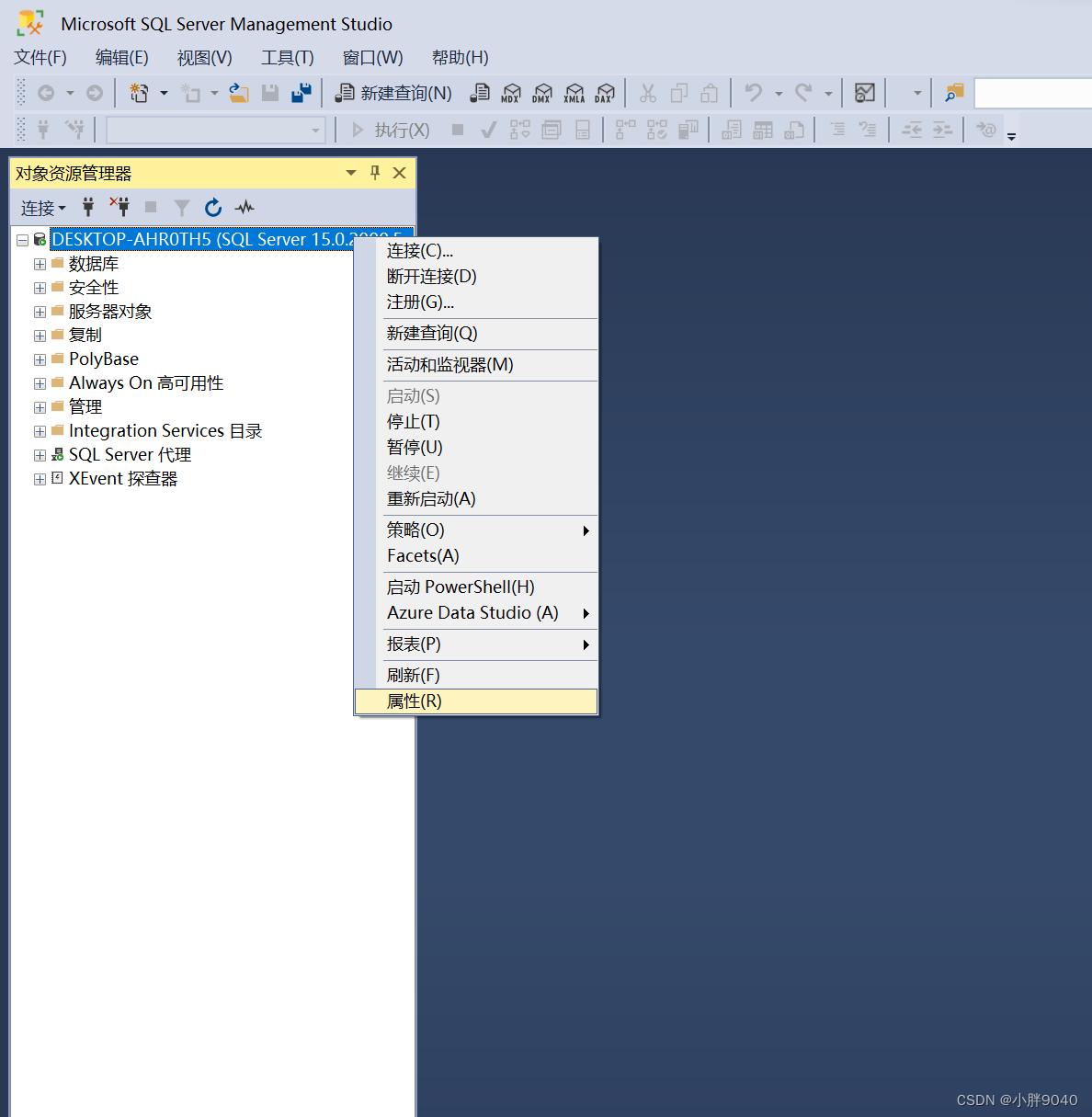
Task: Choose Facets(A) from context menu
Action: (476, 556)
